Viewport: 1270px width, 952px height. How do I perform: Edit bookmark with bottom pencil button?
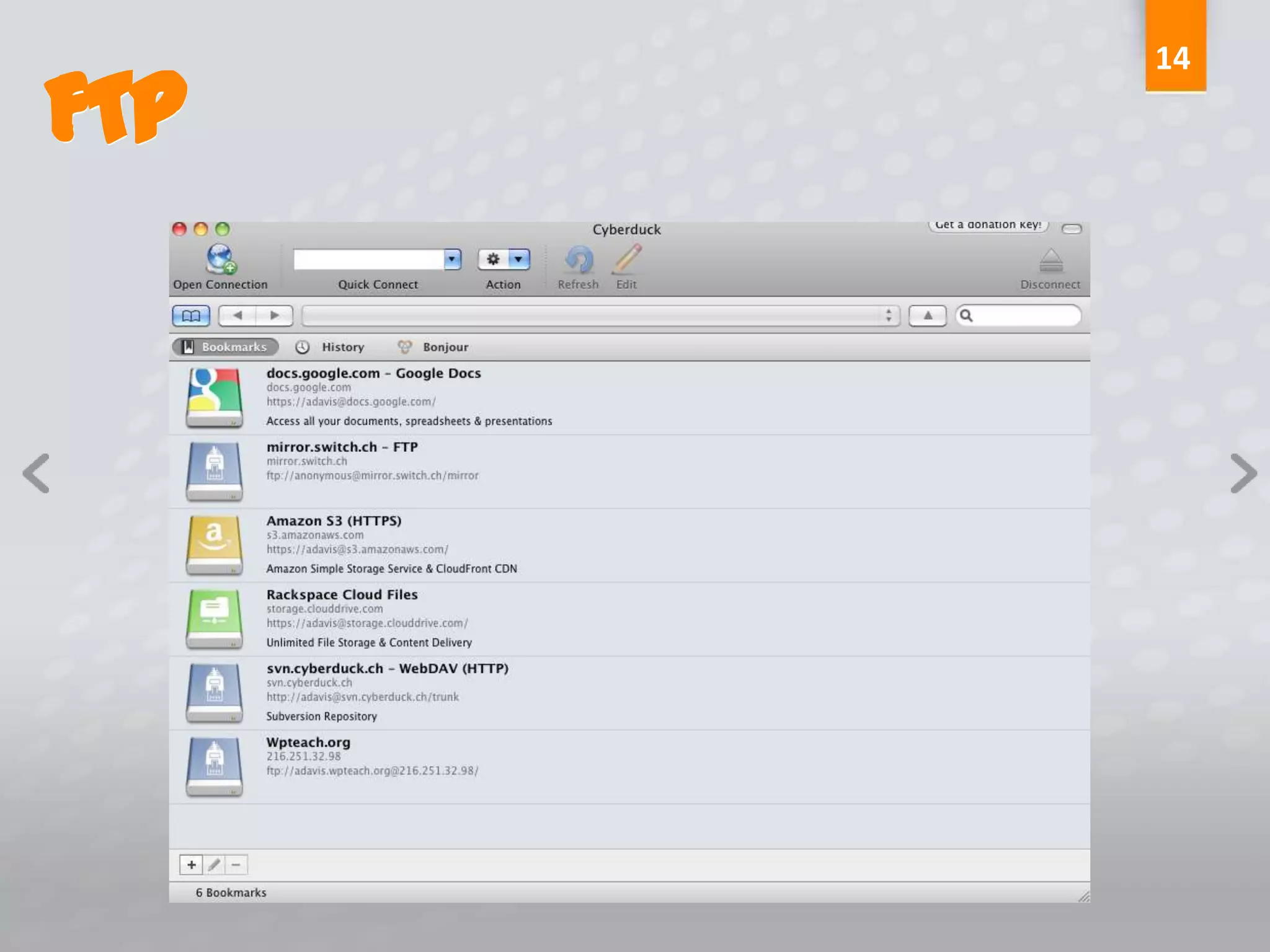pos(214,865)
